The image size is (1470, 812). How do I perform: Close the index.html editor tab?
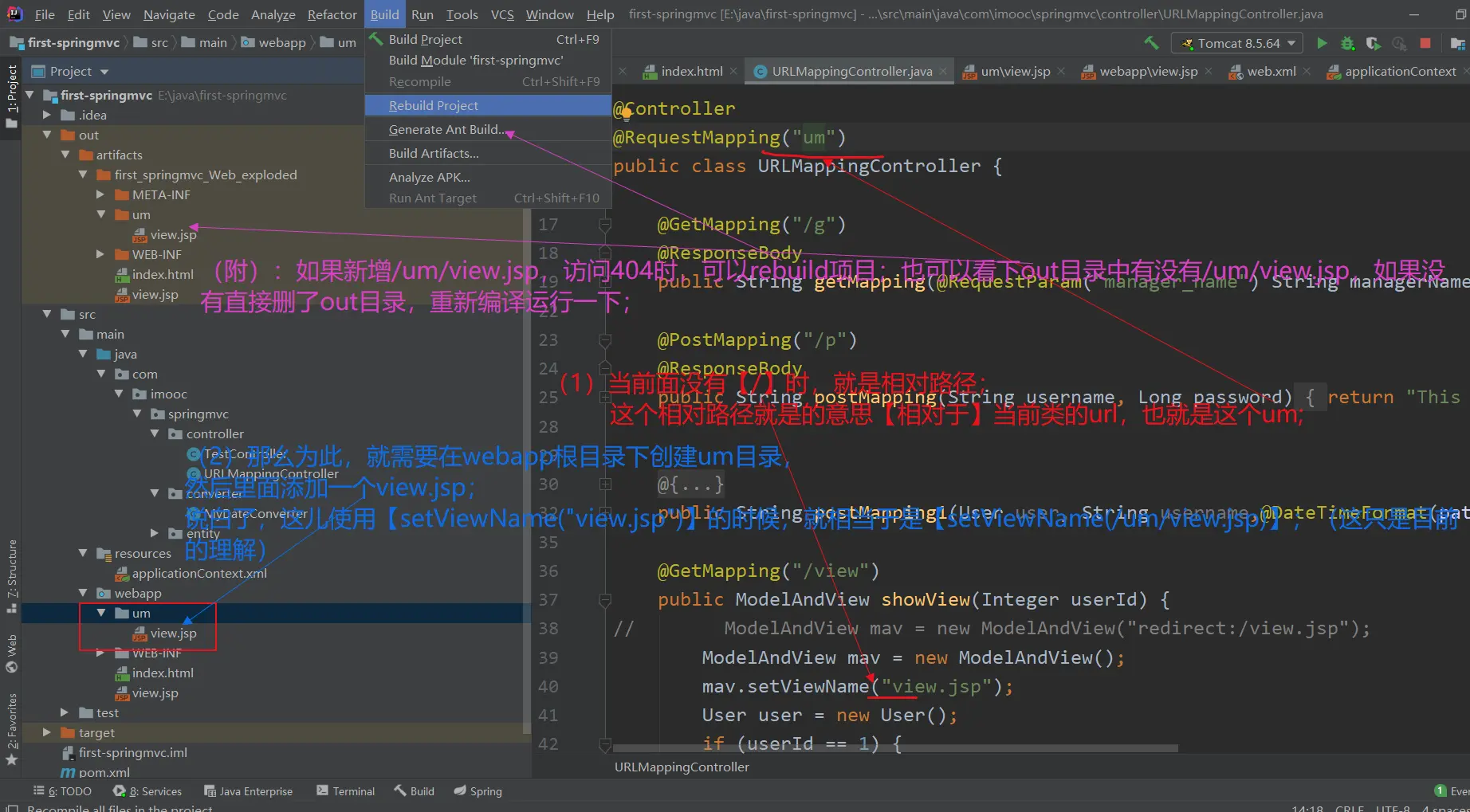point(733,72)
